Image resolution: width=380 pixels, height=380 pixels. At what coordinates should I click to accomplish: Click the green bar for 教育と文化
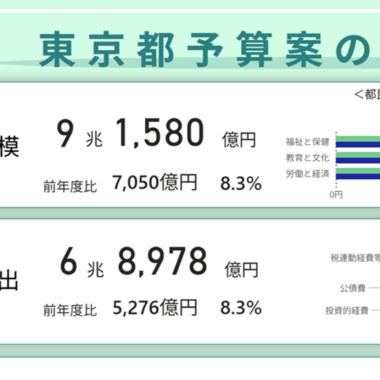[358, 155]
